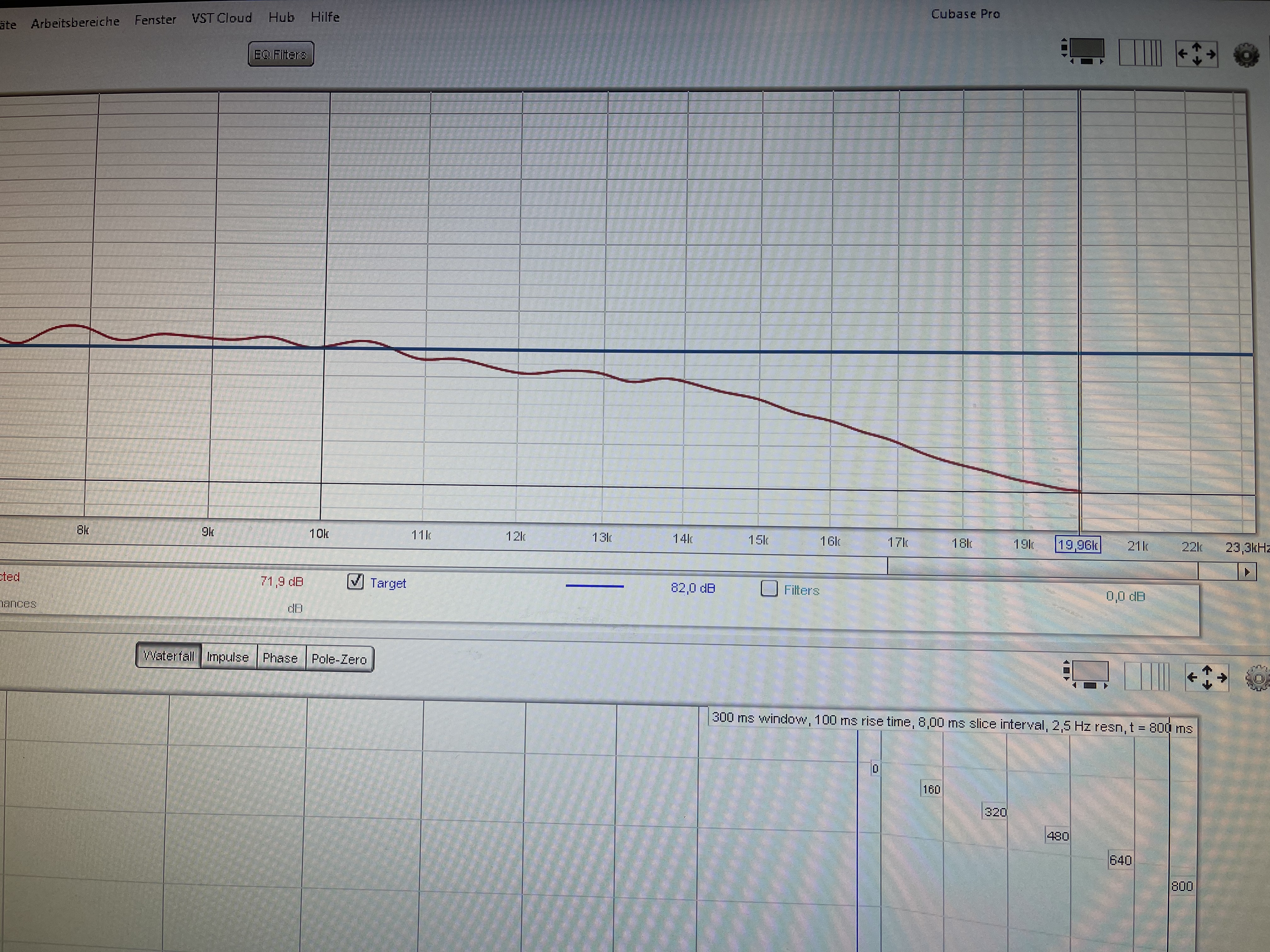The width and height of the screenshot is (1270, 952).
Task: Click the 0,0 dB filters value
Action: coord(1126,596)
